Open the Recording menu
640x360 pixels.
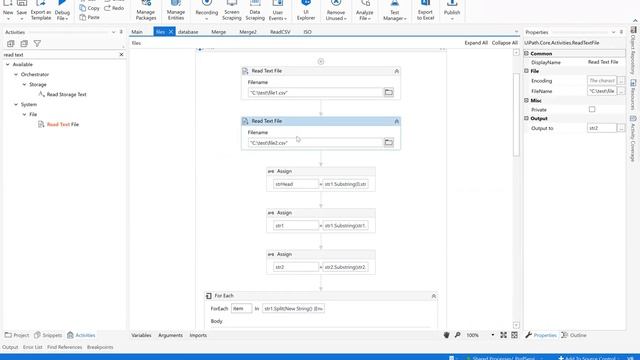207,11
